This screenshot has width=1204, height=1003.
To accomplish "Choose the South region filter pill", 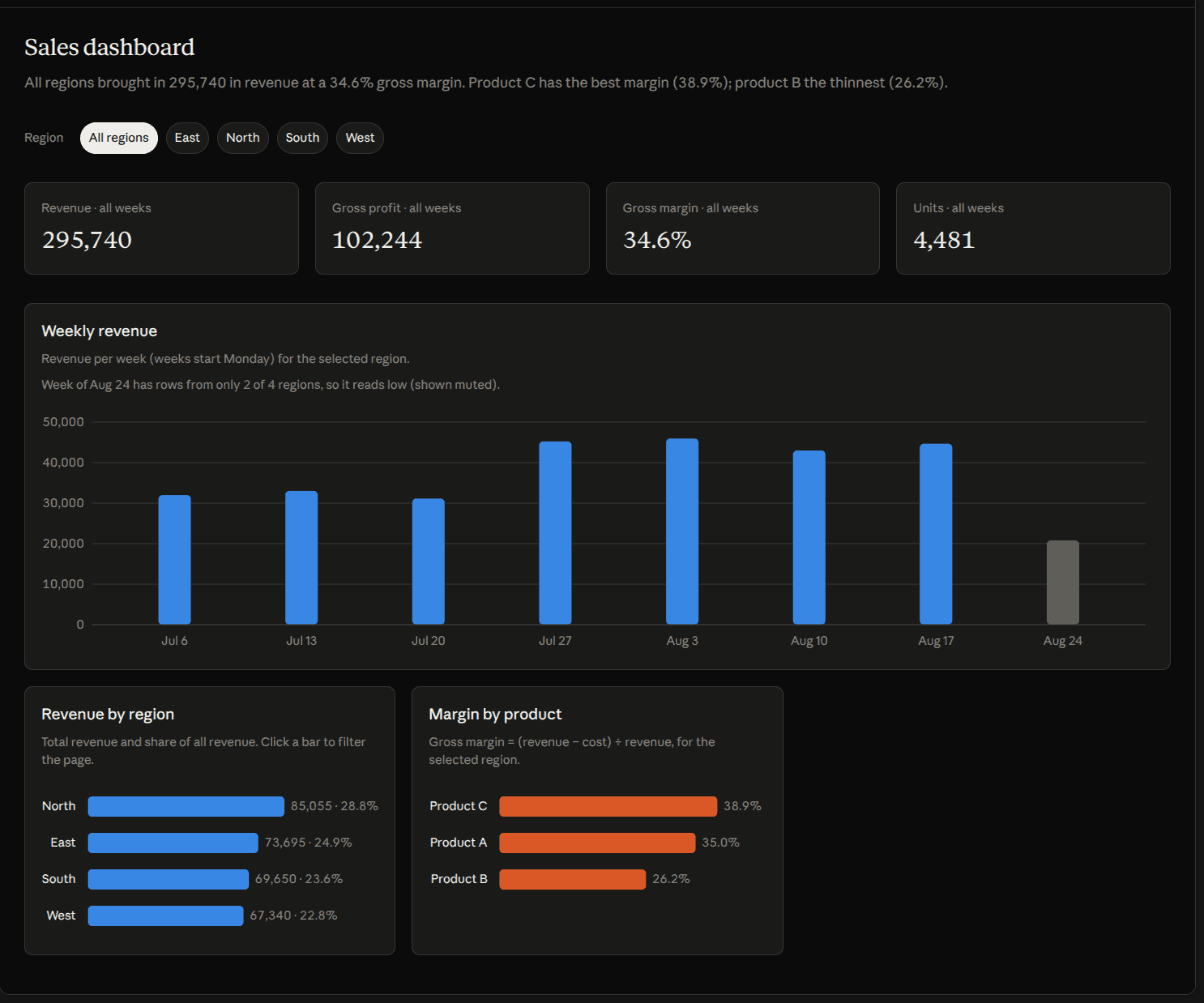I will tap(302, 138).
